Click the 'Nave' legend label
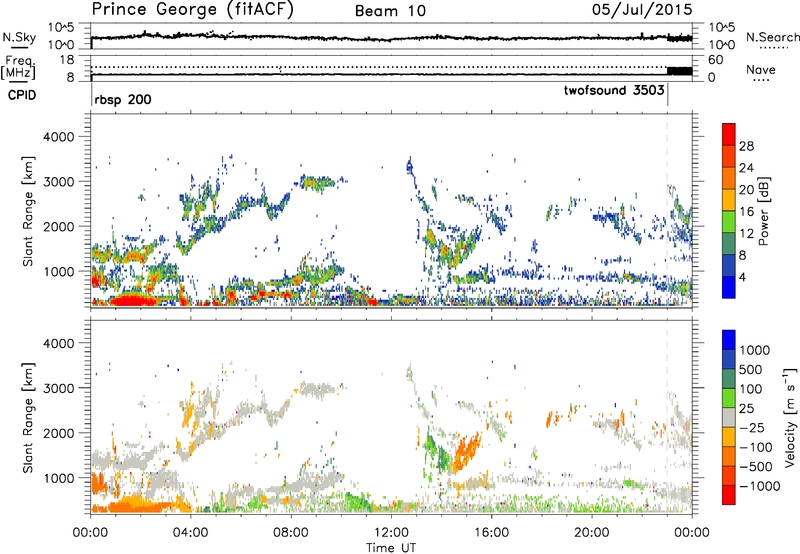The height and width of the screenshot is (554, 800). click(761, 69)
